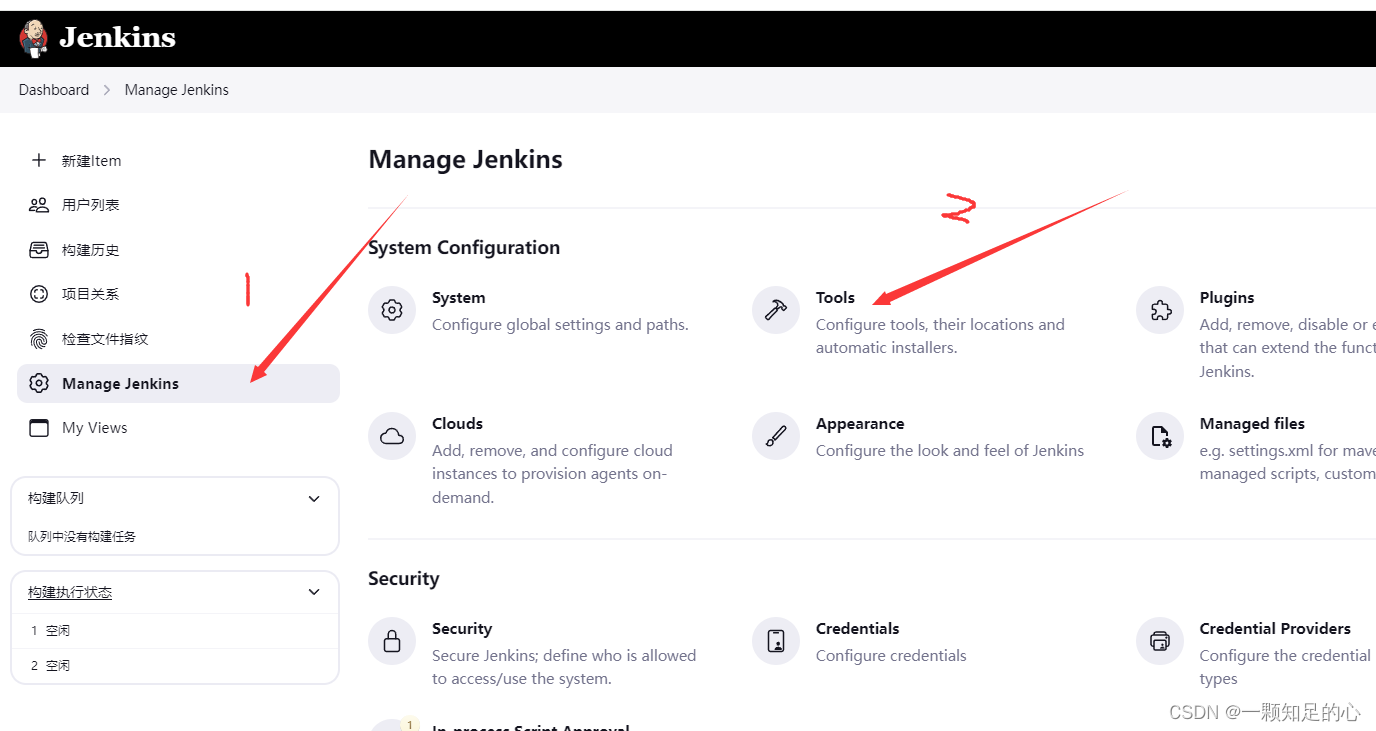Click executor row 2 空闲
This screenshot has height=731, width=1376.
[175, 665]
